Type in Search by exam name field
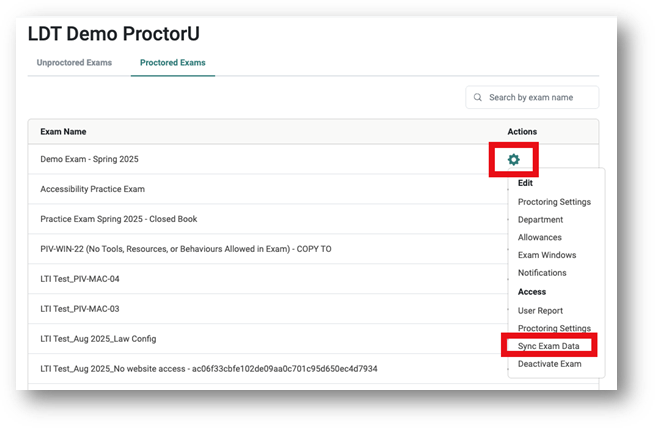The image size is (656, 428). 540,98
